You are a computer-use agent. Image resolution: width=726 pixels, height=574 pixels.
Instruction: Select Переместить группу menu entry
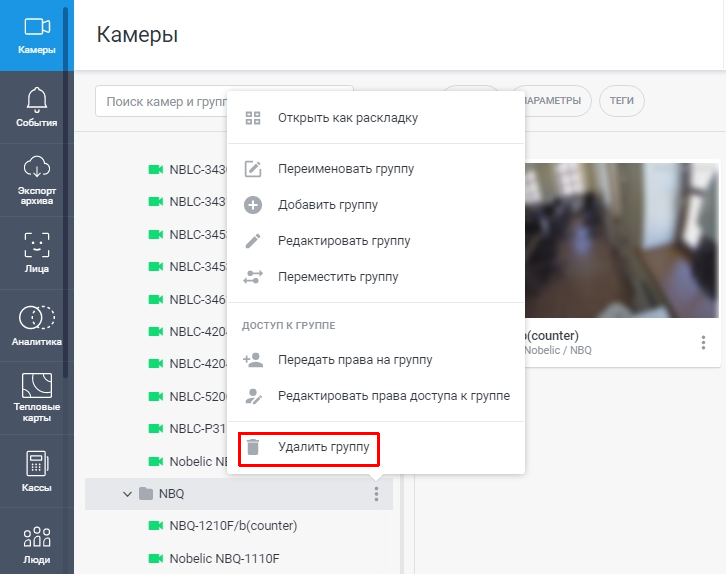pyautogui.click(x=376, y=277)
